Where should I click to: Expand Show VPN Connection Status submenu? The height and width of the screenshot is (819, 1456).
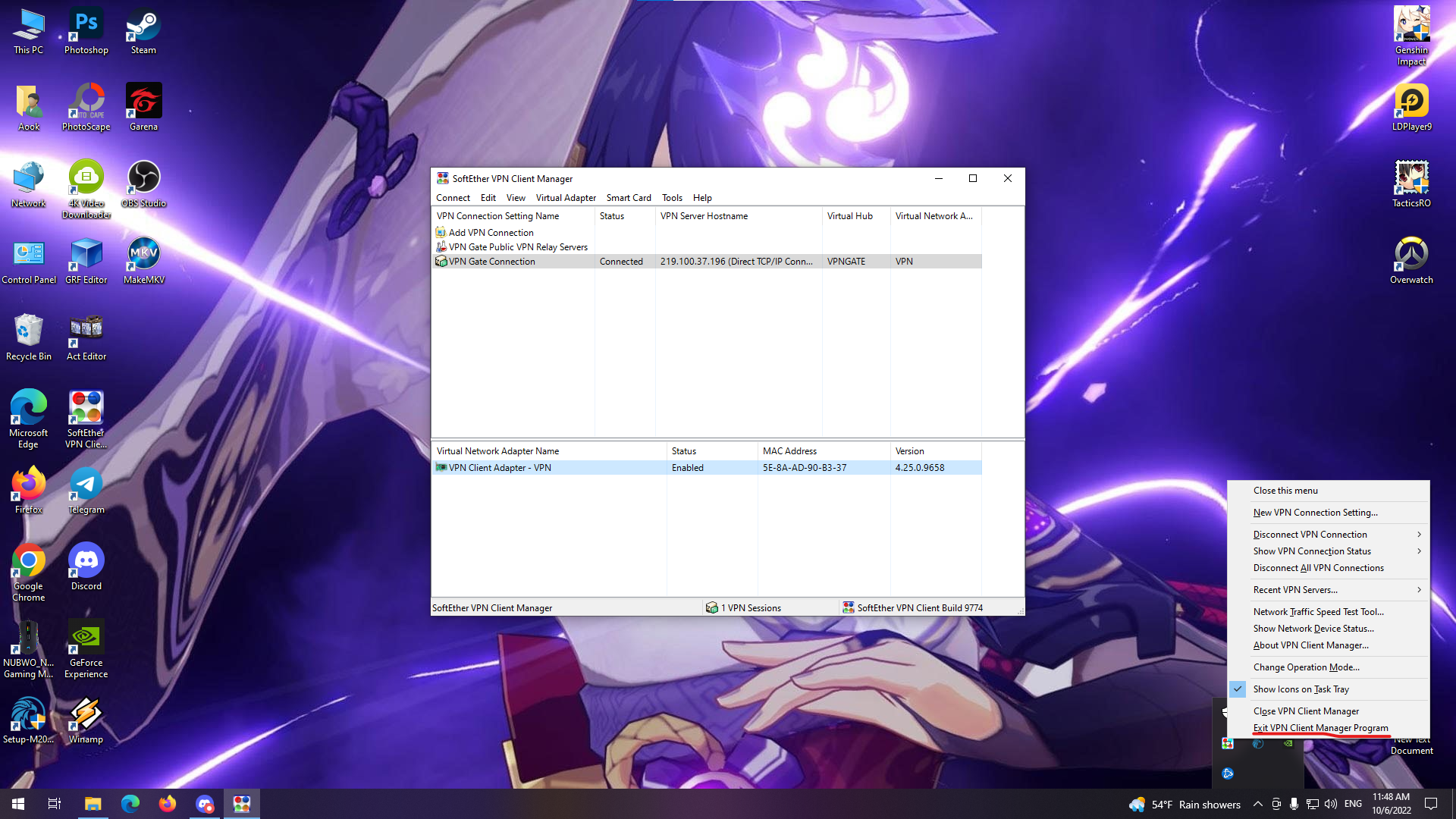[1329, 551]
